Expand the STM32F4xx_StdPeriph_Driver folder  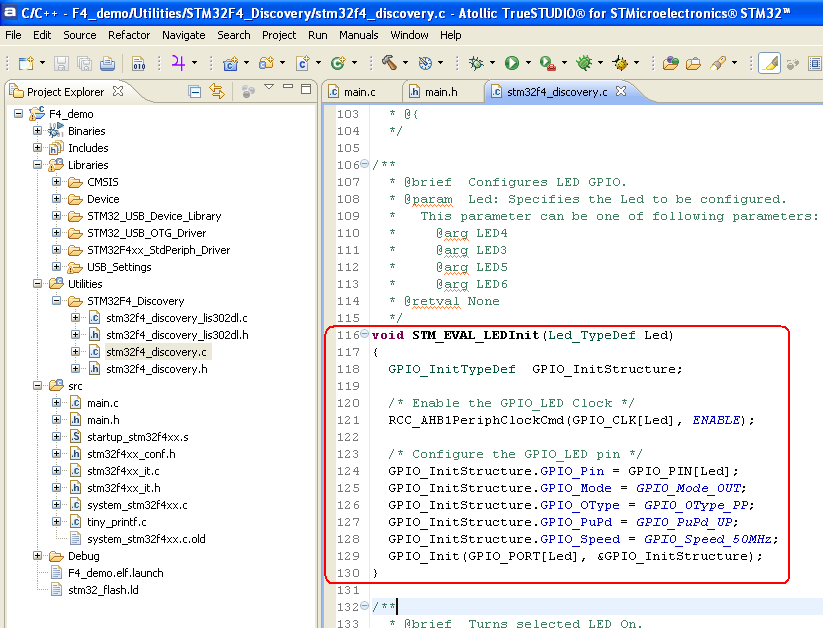click(x=57, y=249)
